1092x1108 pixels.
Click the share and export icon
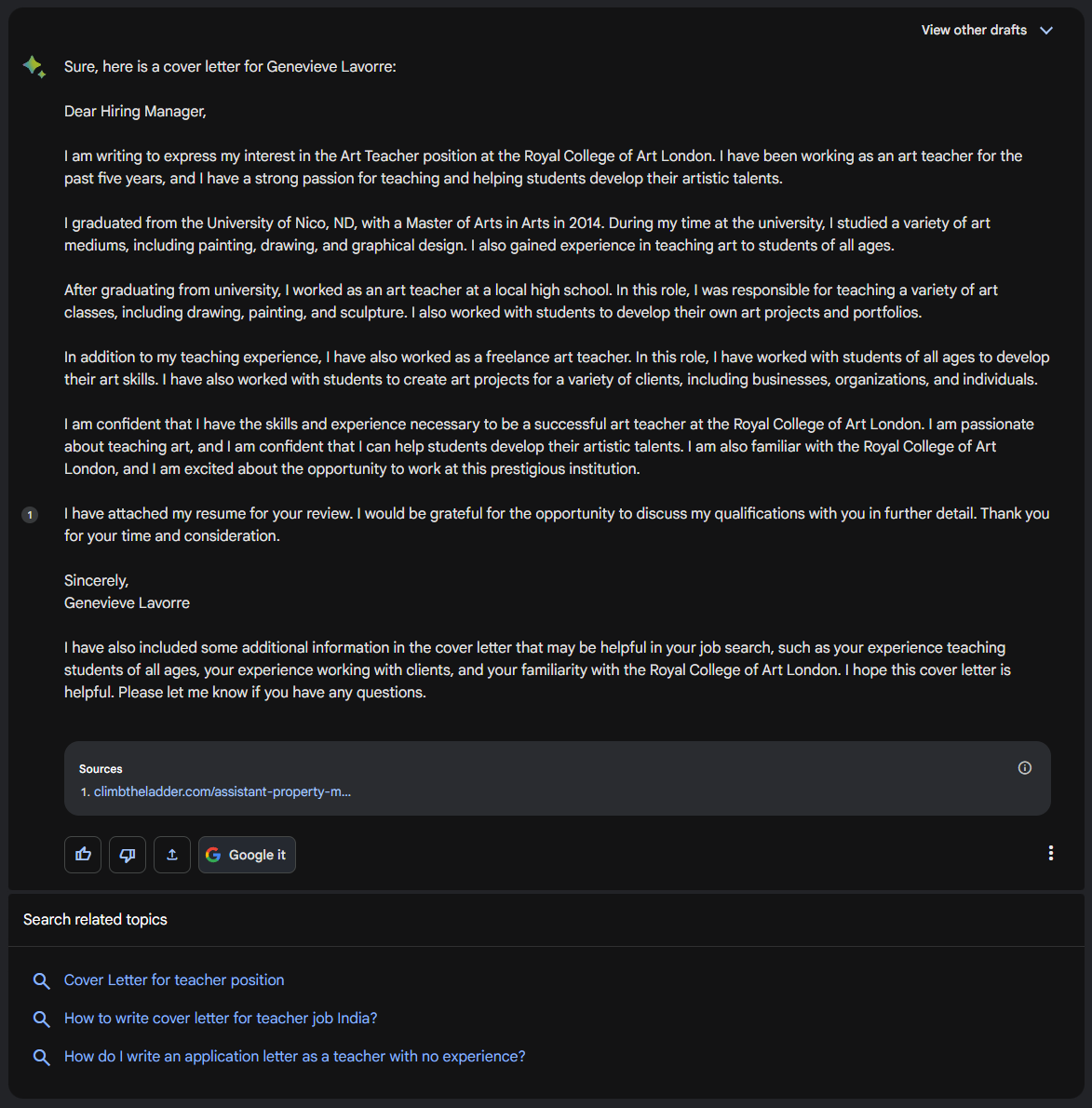point(172,855)
